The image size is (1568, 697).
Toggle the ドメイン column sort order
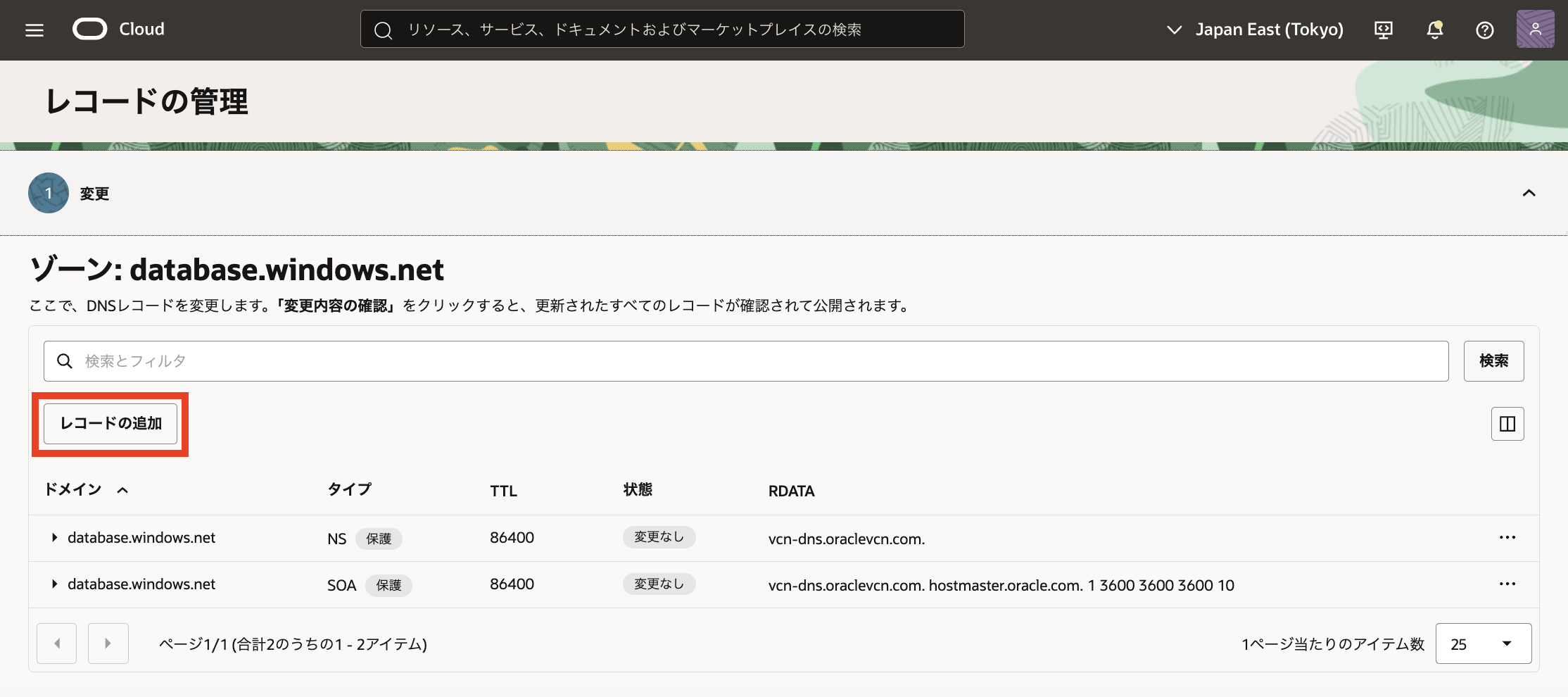[x=124, y=489]
